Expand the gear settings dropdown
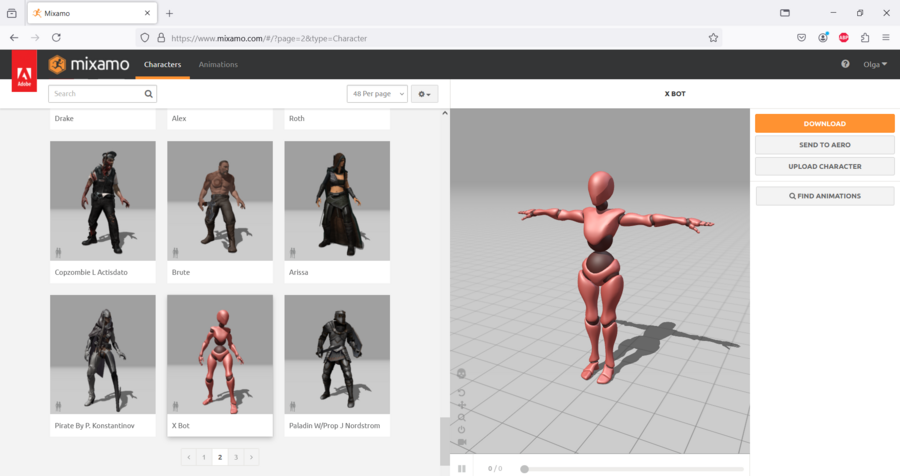Screen dimensions: 900x476 425,94
